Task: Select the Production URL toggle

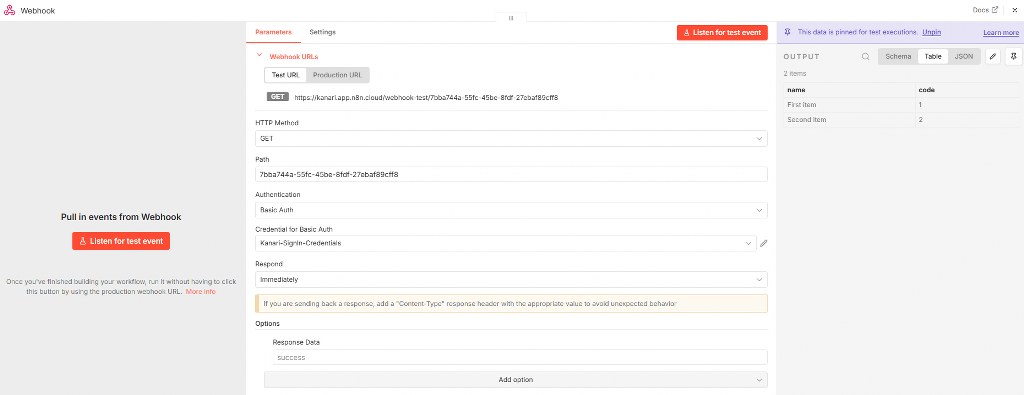Action: [x=337, y=75]
